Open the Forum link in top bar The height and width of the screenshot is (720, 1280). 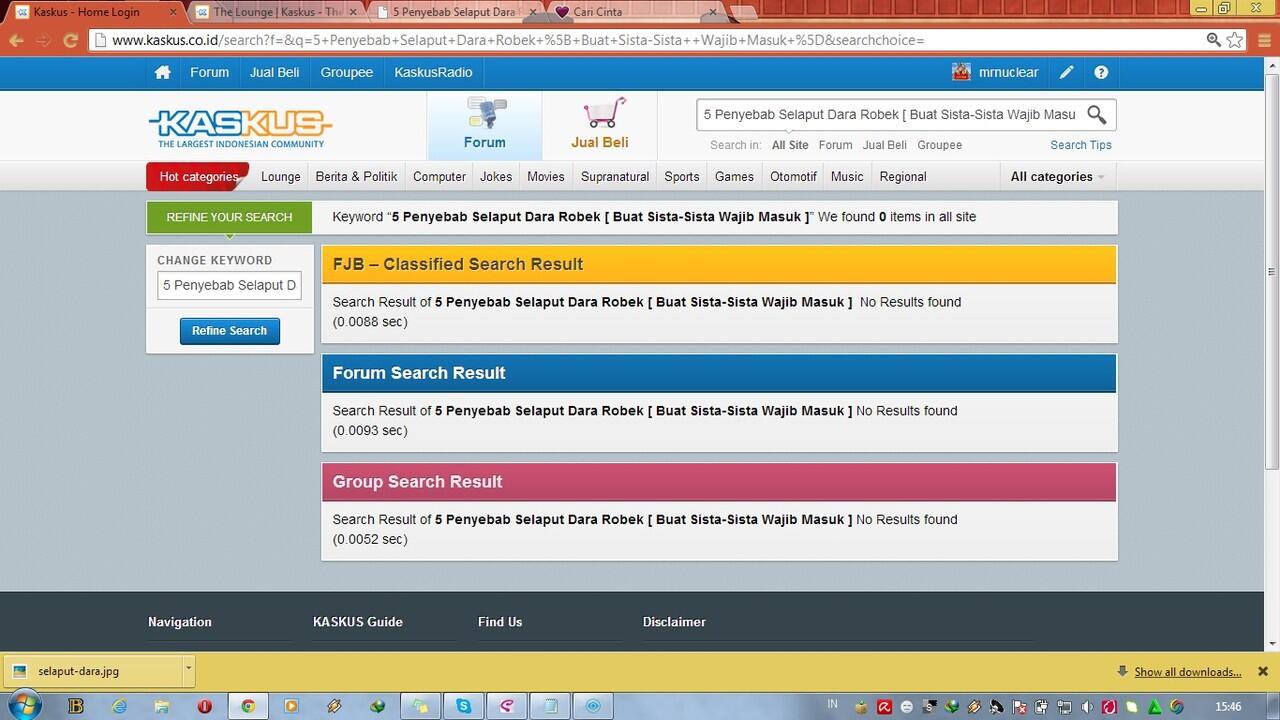click(x=209, y=72)
